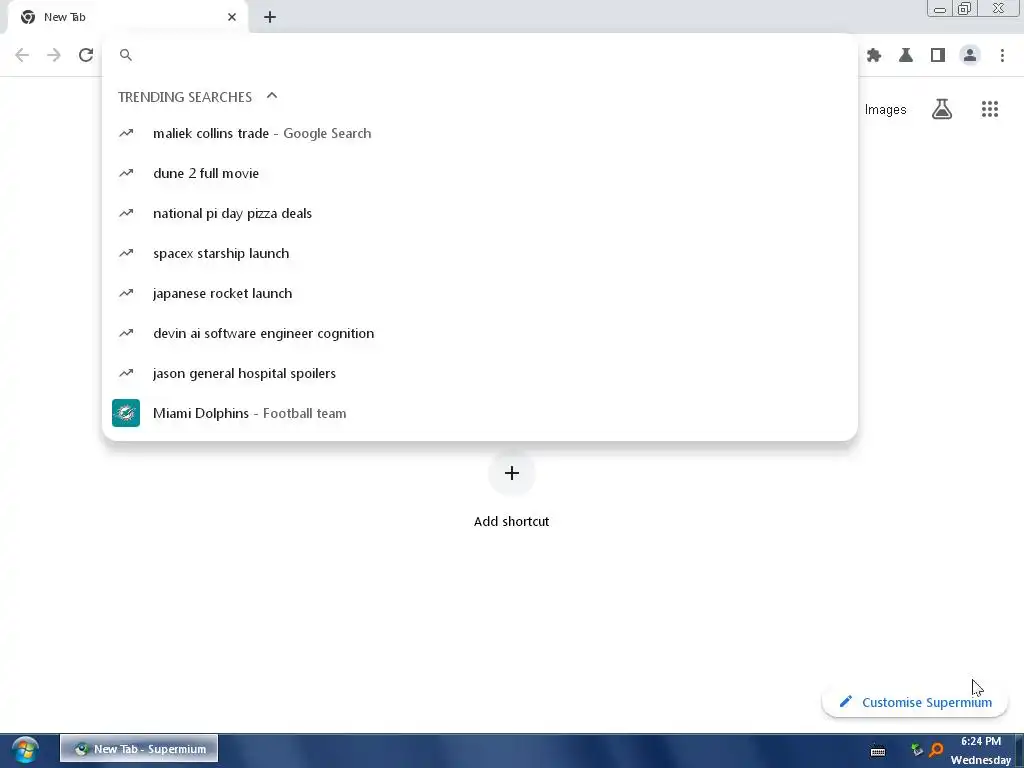Open the profile avatar button
Screen dimensions: 1024x768
970,56
